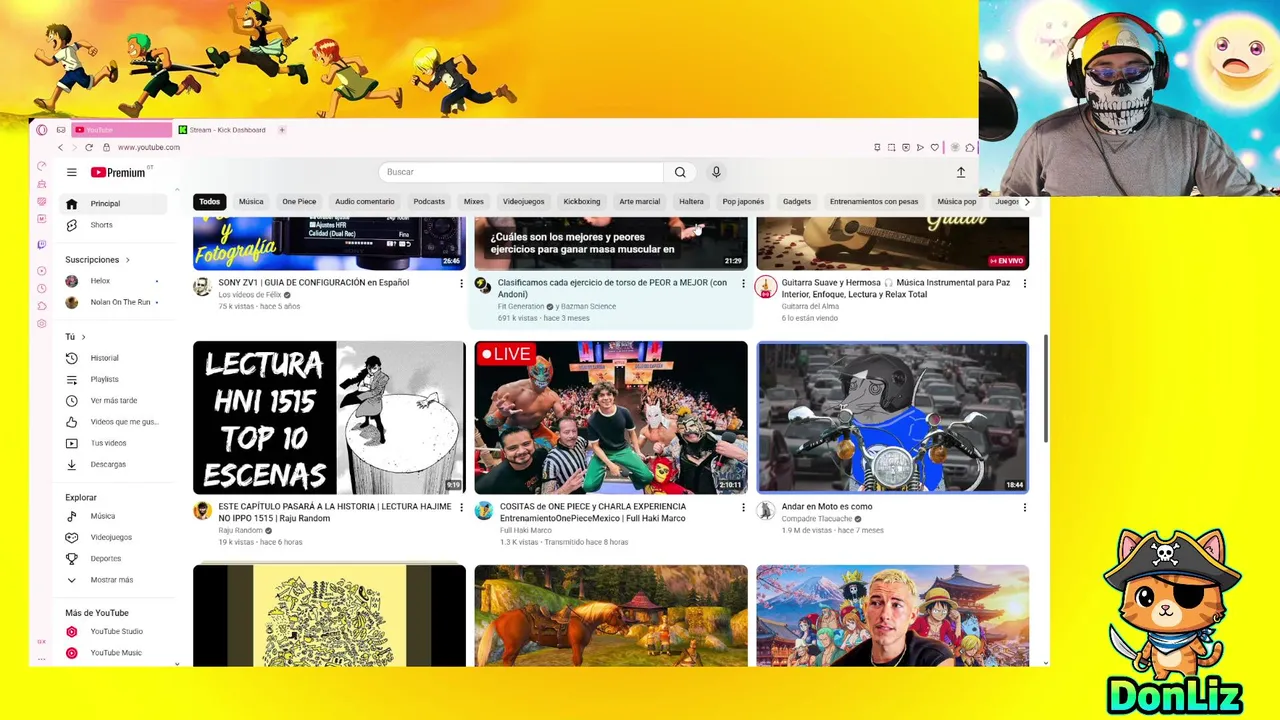Open options for the Guitarra Suave y Hermosa stream
Image resolution: width=1280 pixels, height=720 pixels.
(x=1024, y=283)
